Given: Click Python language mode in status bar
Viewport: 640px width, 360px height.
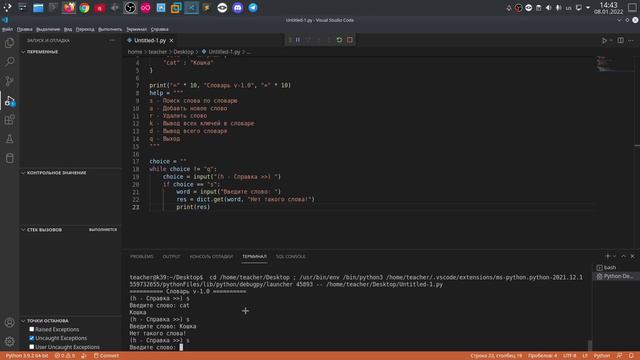Looking at the screenshot, I should pyautogui.click(x=602, y=356).
